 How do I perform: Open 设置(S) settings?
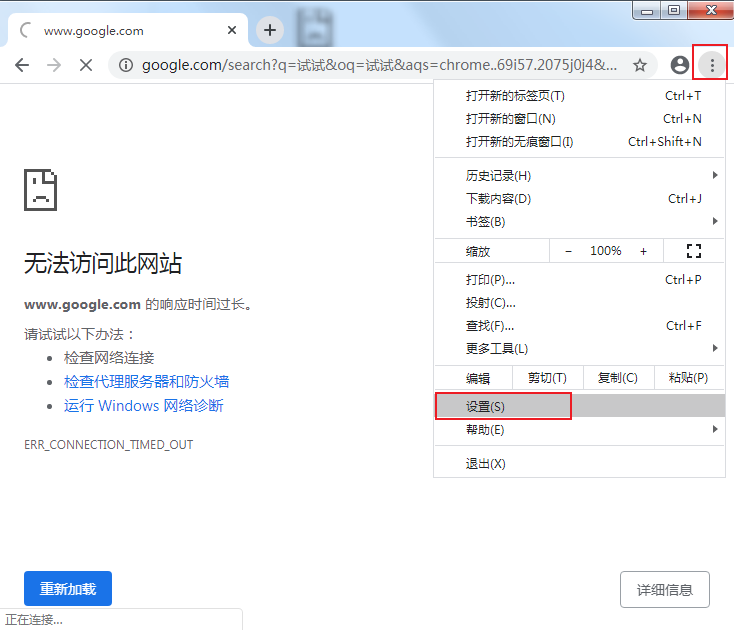coord(580,406)
